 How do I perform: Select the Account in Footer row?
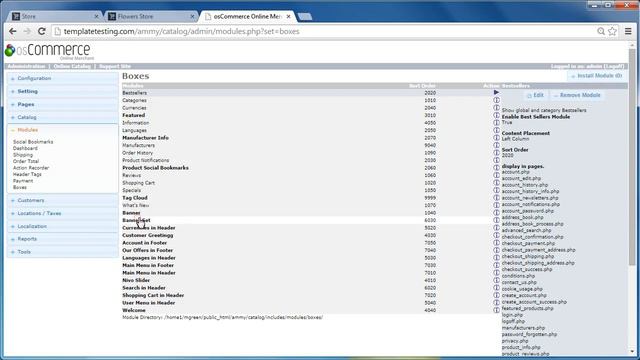310,243
